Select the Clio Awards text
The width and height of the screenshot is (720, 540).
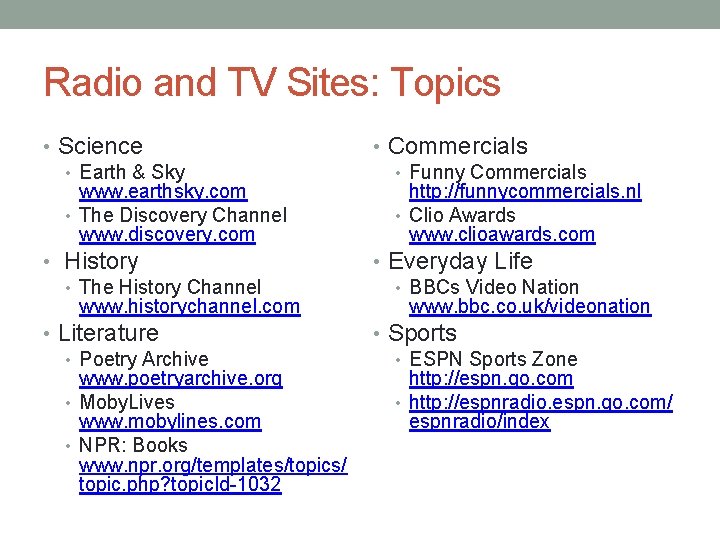(462, 215)
